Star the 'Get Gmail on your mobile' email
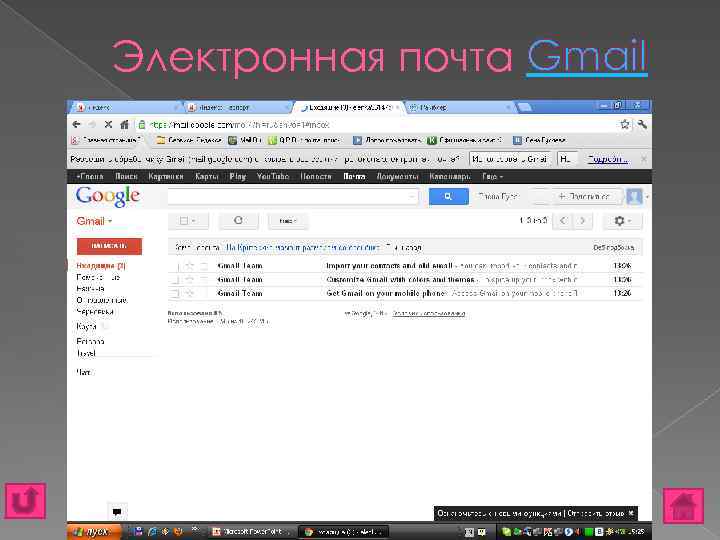720x540 pixels. click(189, 293)
